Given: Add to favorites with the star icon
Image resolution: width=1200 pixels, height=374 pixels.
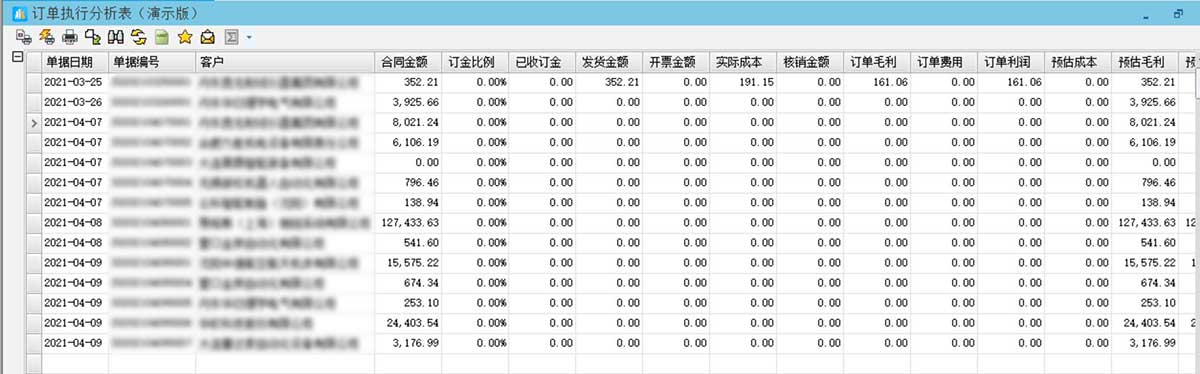Looking at the screenshot, I should tap(185, 37).
